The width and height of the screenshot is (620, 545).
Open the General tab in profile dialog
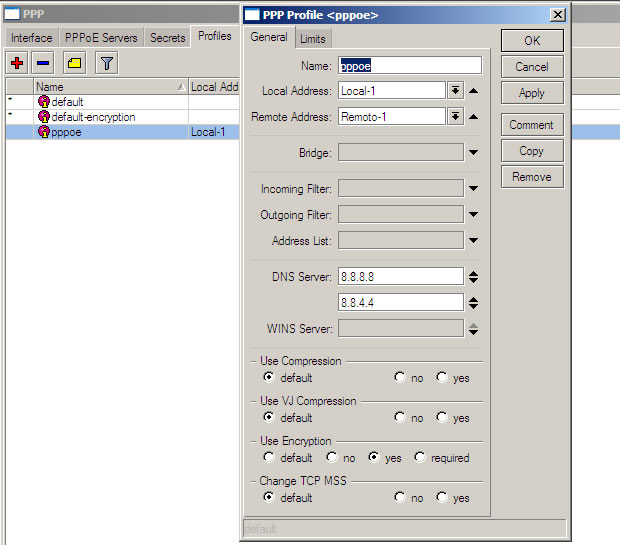pyautogui.click(x=269, y=37)
